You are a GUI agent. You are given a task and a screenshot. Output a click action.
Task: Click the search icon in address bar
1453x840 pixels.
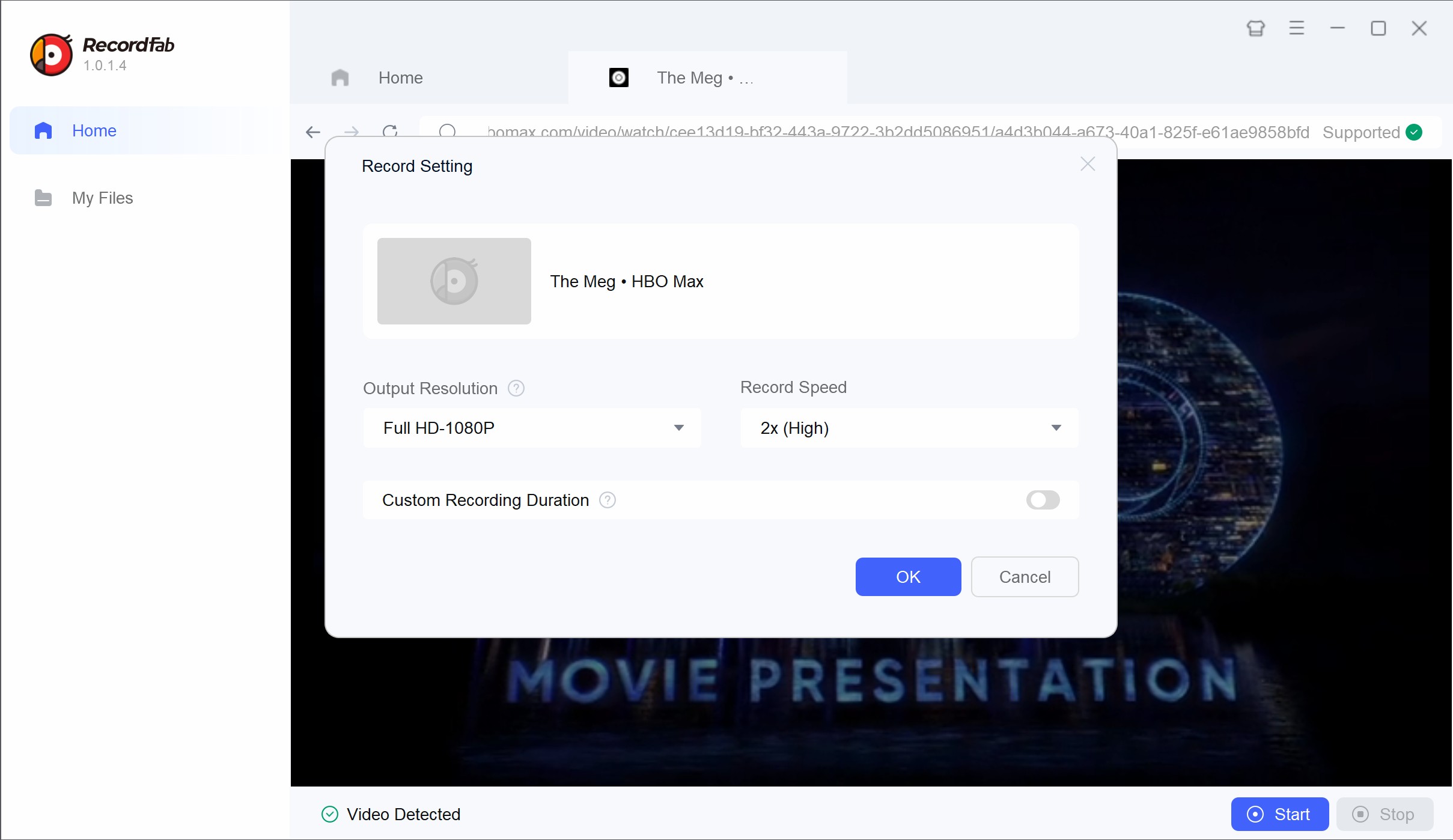pos(448,131)
